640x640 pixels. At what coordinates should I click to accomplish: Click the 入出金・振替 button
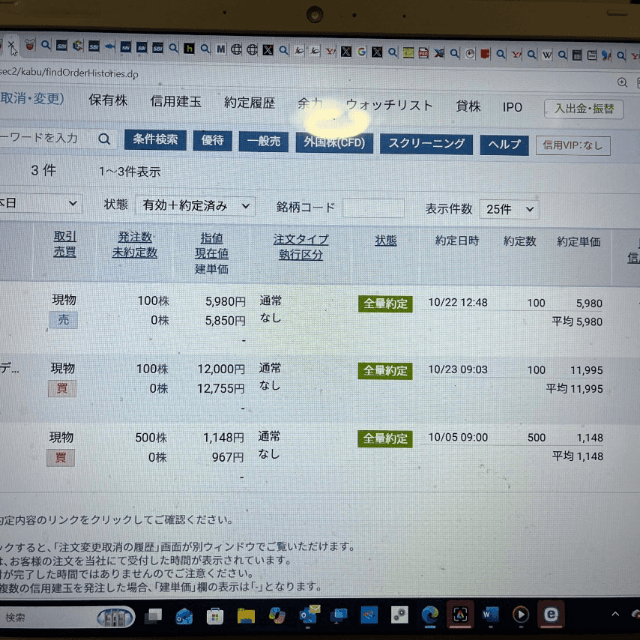pos(584,109)
